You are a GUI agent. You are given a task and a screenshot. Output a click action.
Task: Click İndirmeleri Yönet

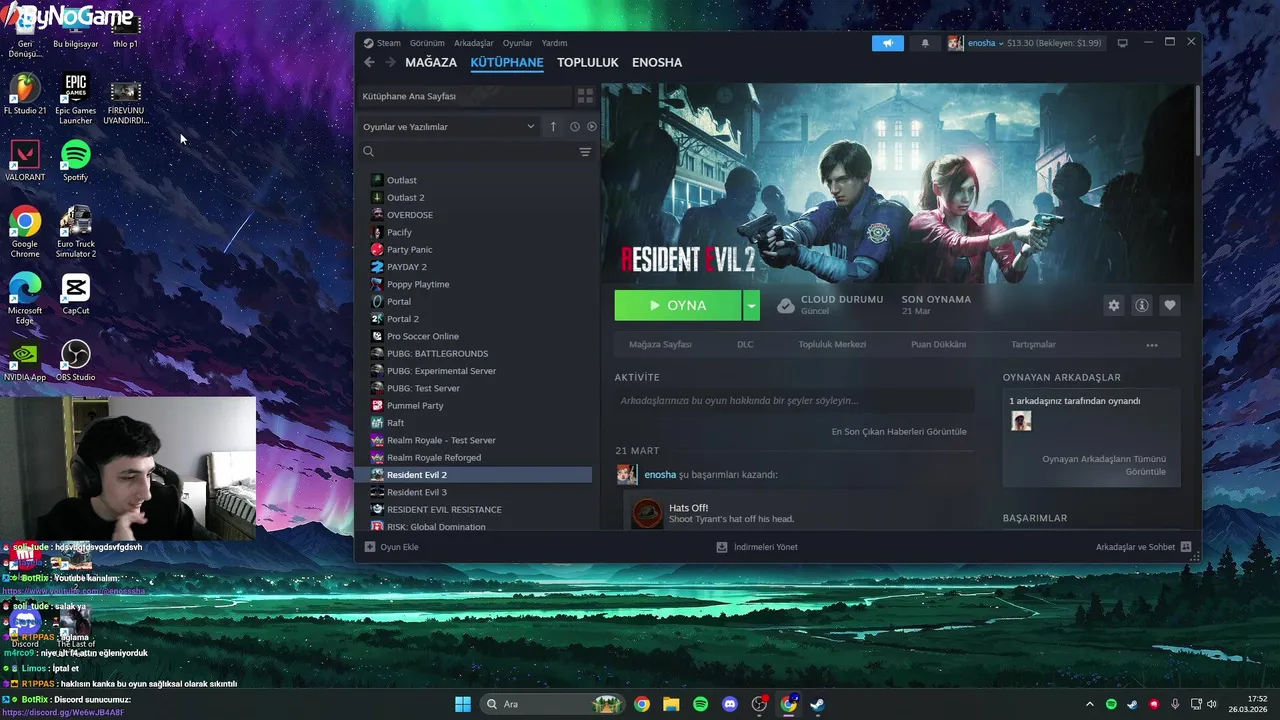tap(757, 547)
